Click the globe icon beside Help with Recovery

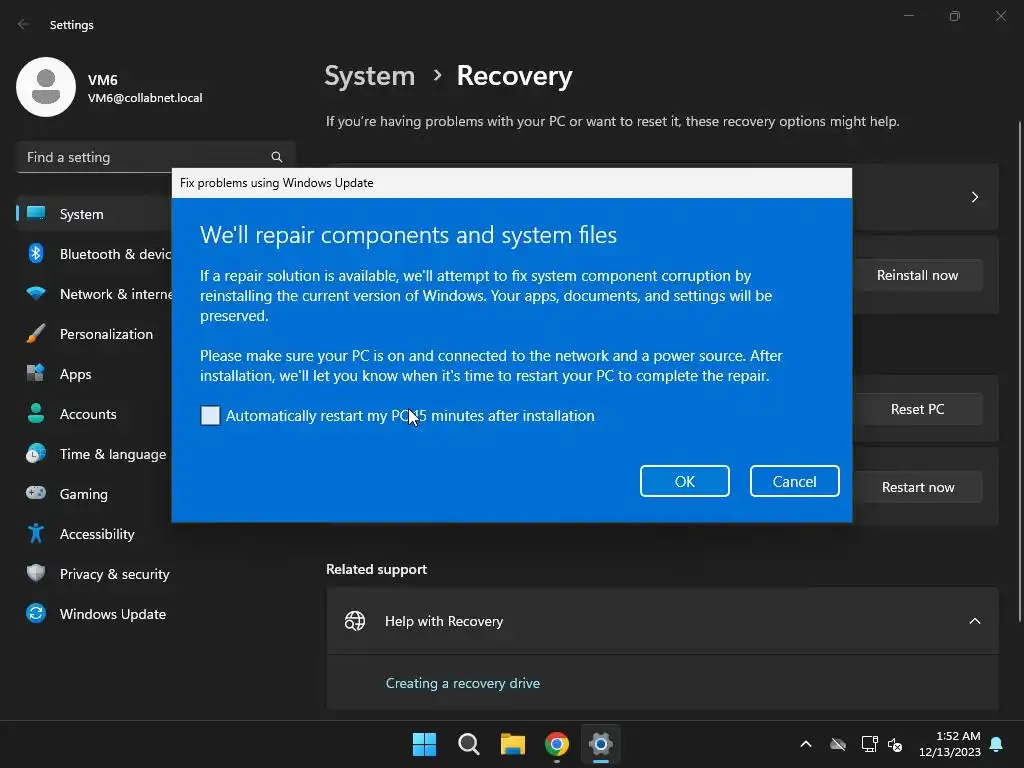pos(355,621)
